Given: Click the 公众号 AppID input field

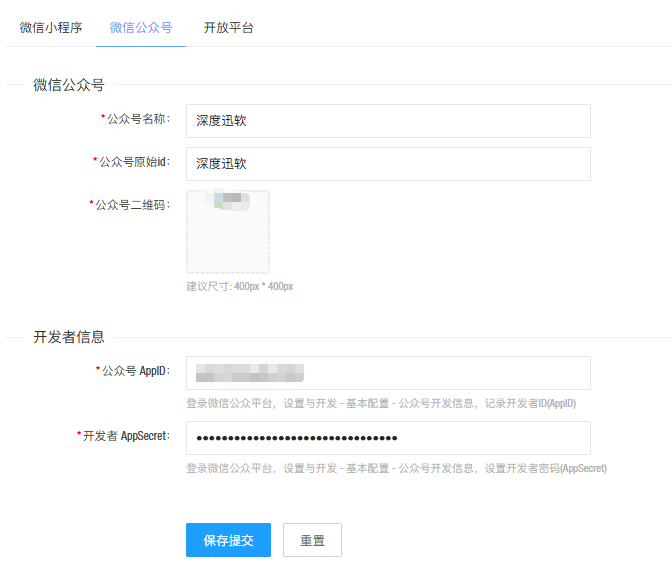Looking at the screenshot, I should [388, 373].
